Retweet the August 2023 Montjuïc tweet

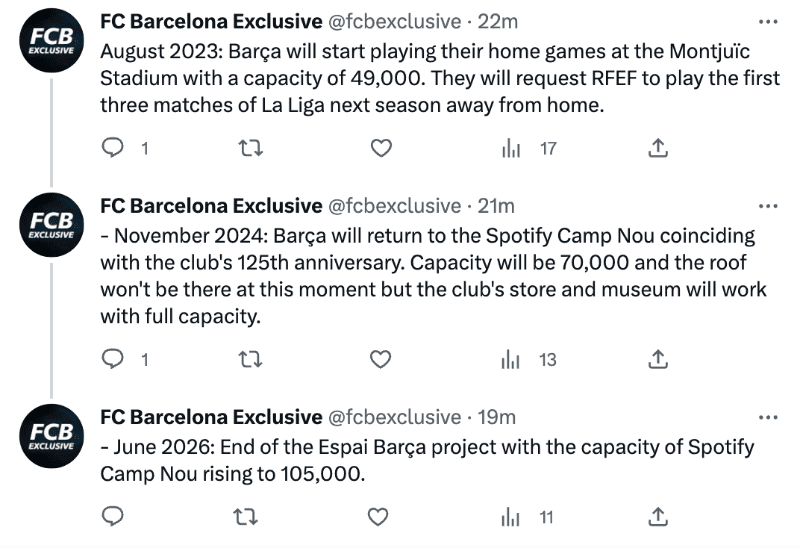(248, 148)
